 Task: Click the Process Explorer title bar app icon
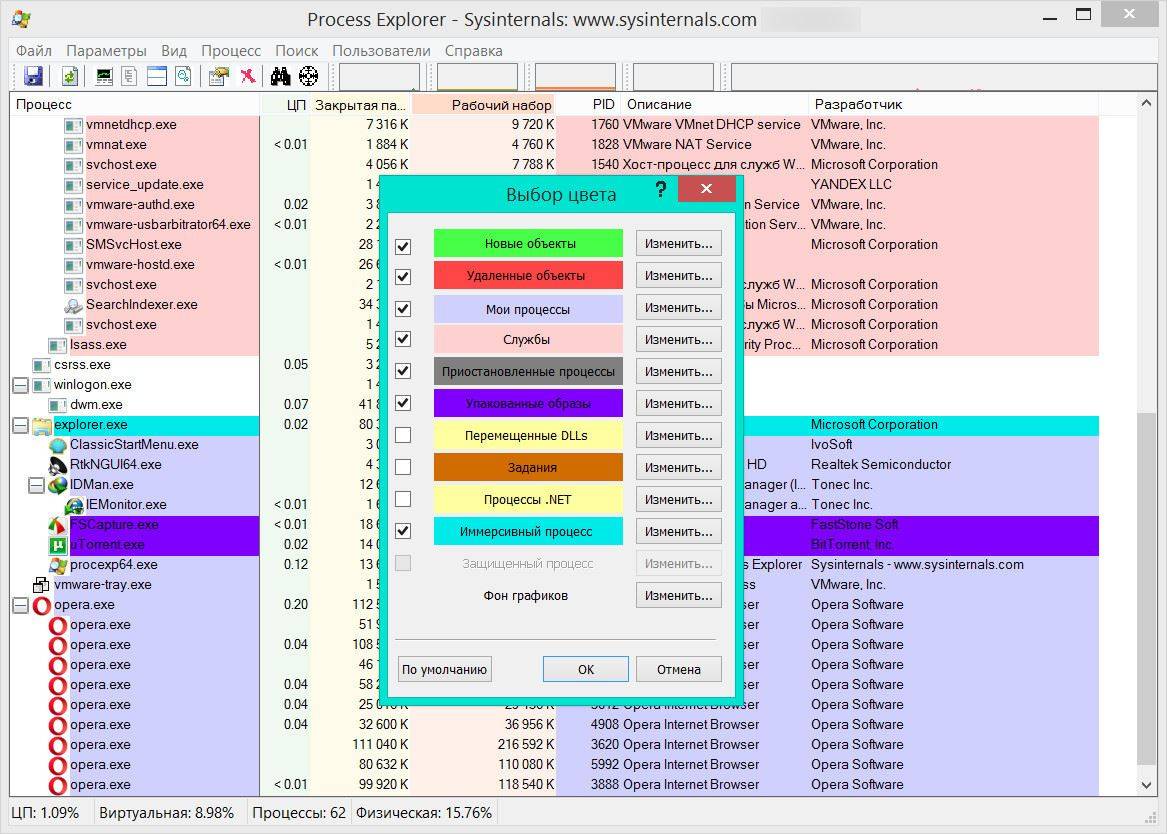22,19
